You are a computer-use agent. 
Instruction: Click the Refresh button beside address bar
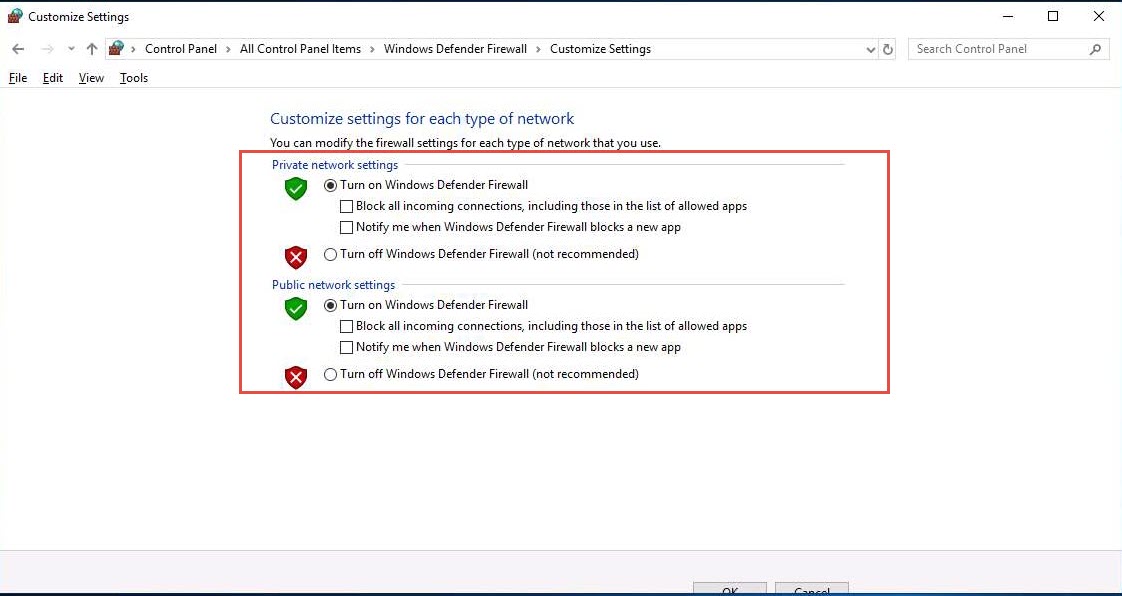(888, 49)
